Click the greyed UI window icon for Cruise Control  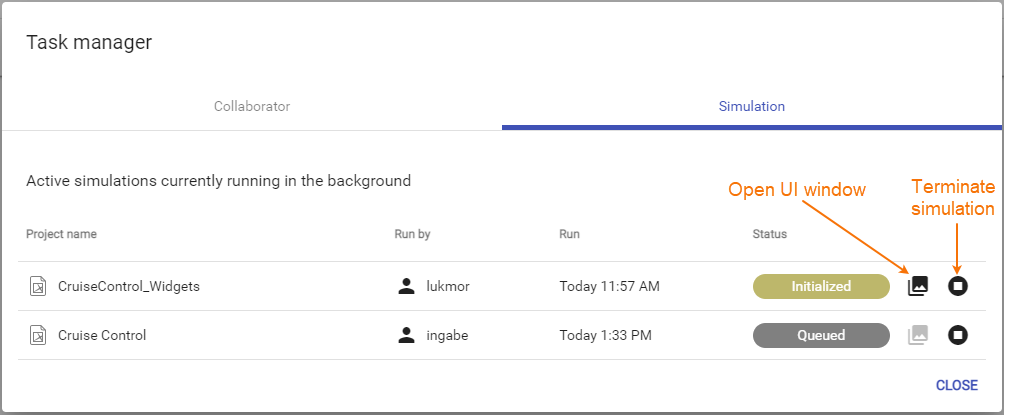pos(917,335)
